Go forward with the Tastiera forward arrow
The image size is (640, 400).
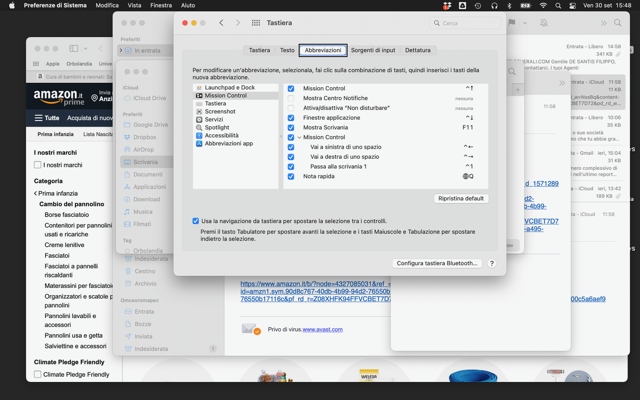[x=238, y=23]
